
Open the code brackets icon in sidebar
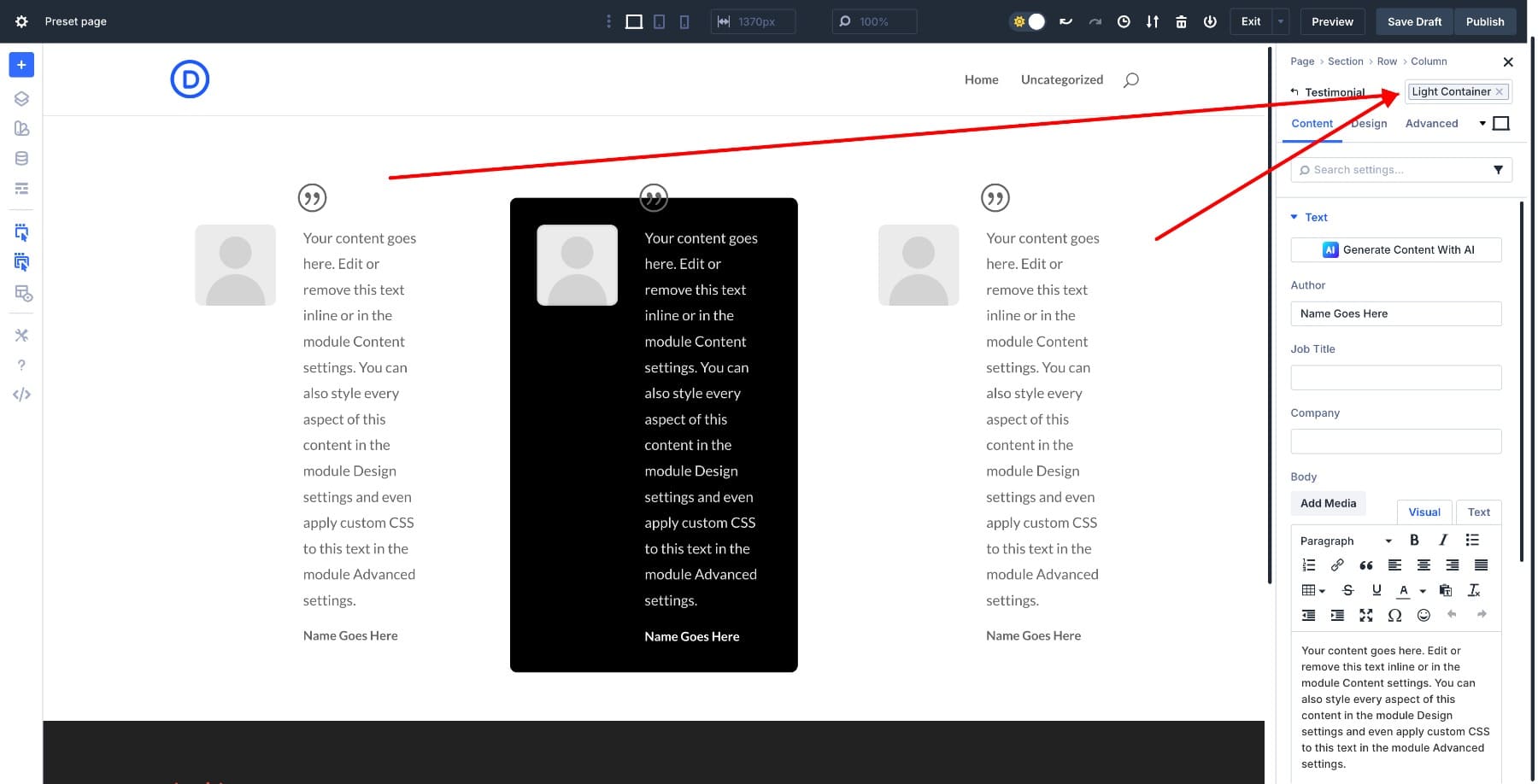(21, 395)
